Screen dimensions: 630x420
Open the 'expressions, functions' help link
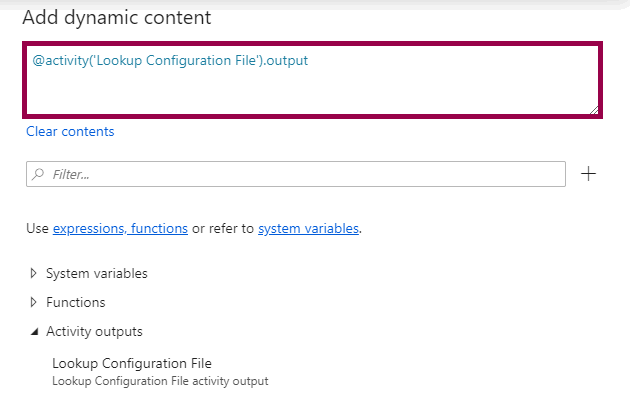120,228
